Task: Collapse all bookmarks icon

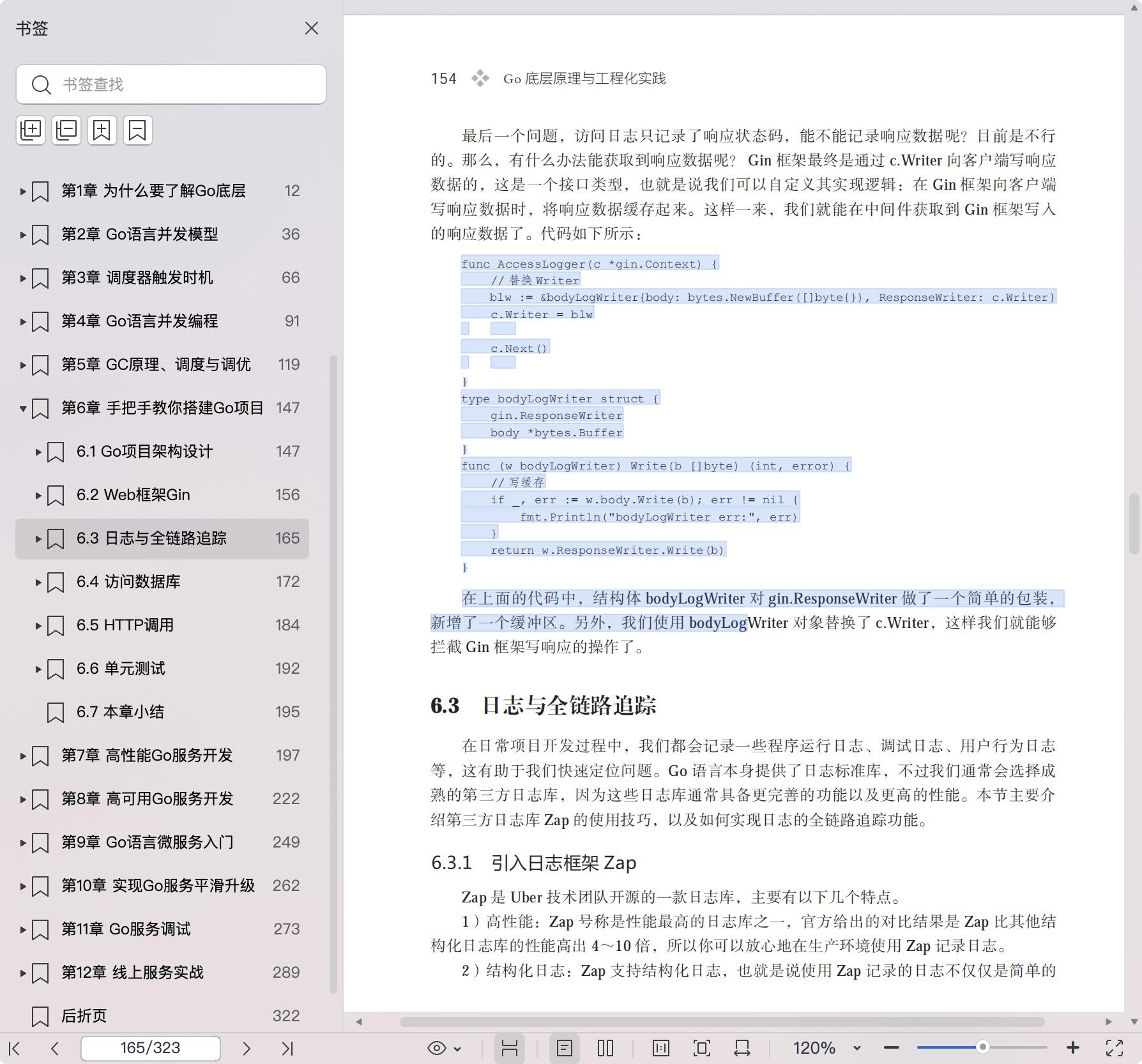Action: [66, 130]
